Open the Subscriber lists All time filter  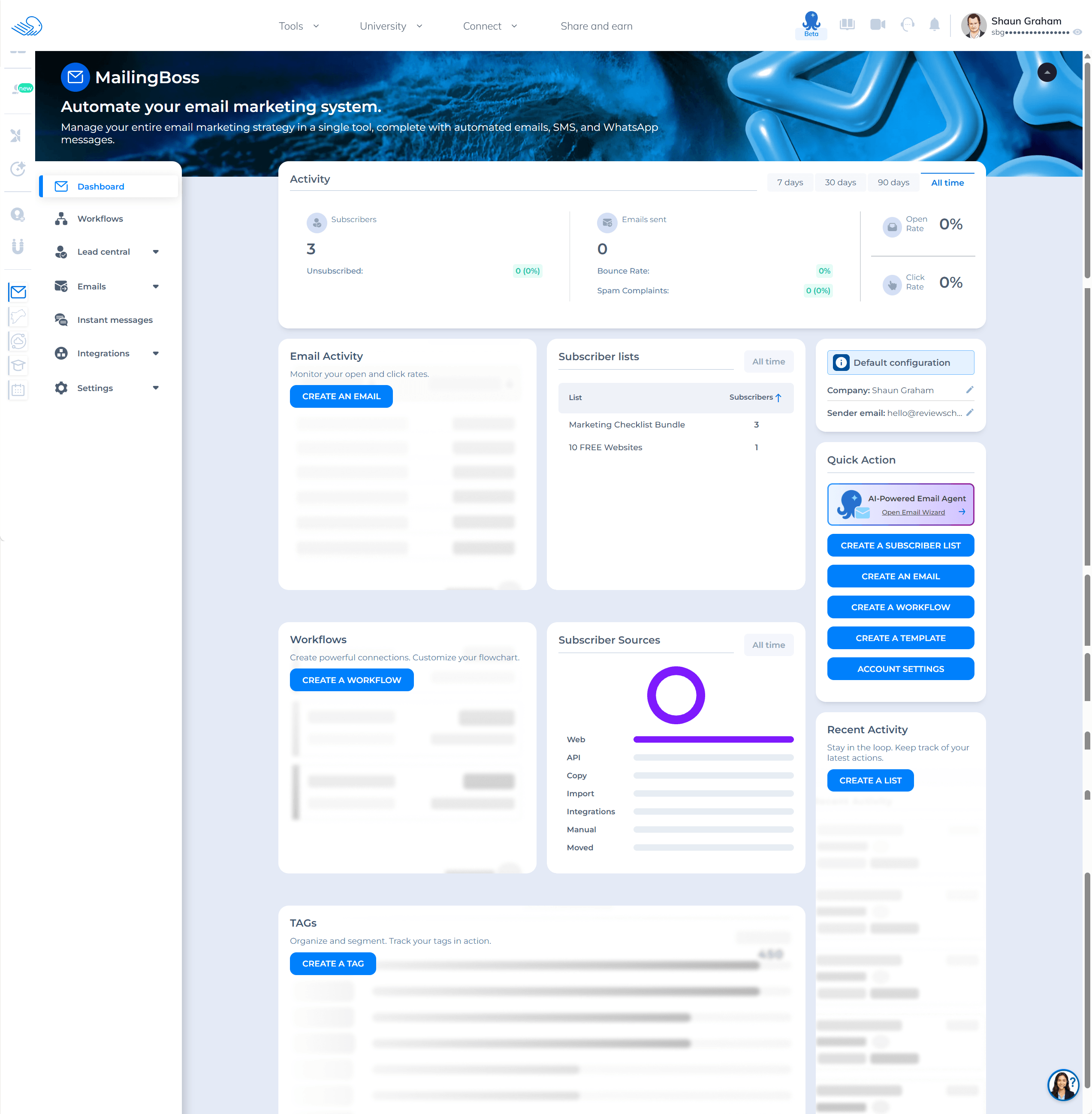click(x=768, y=361)
